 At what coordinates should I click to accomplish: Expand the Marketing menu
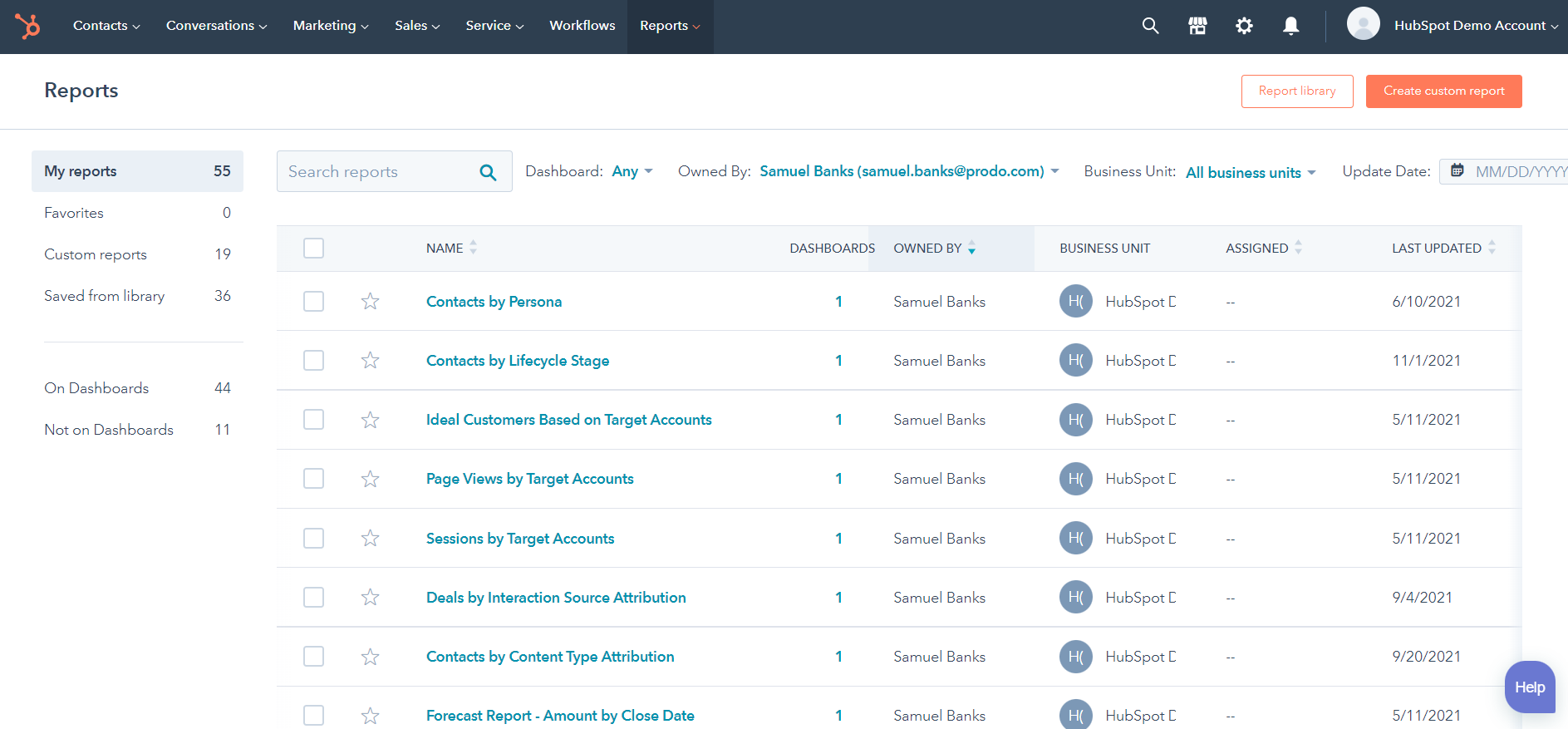click(x=331, y=26)
